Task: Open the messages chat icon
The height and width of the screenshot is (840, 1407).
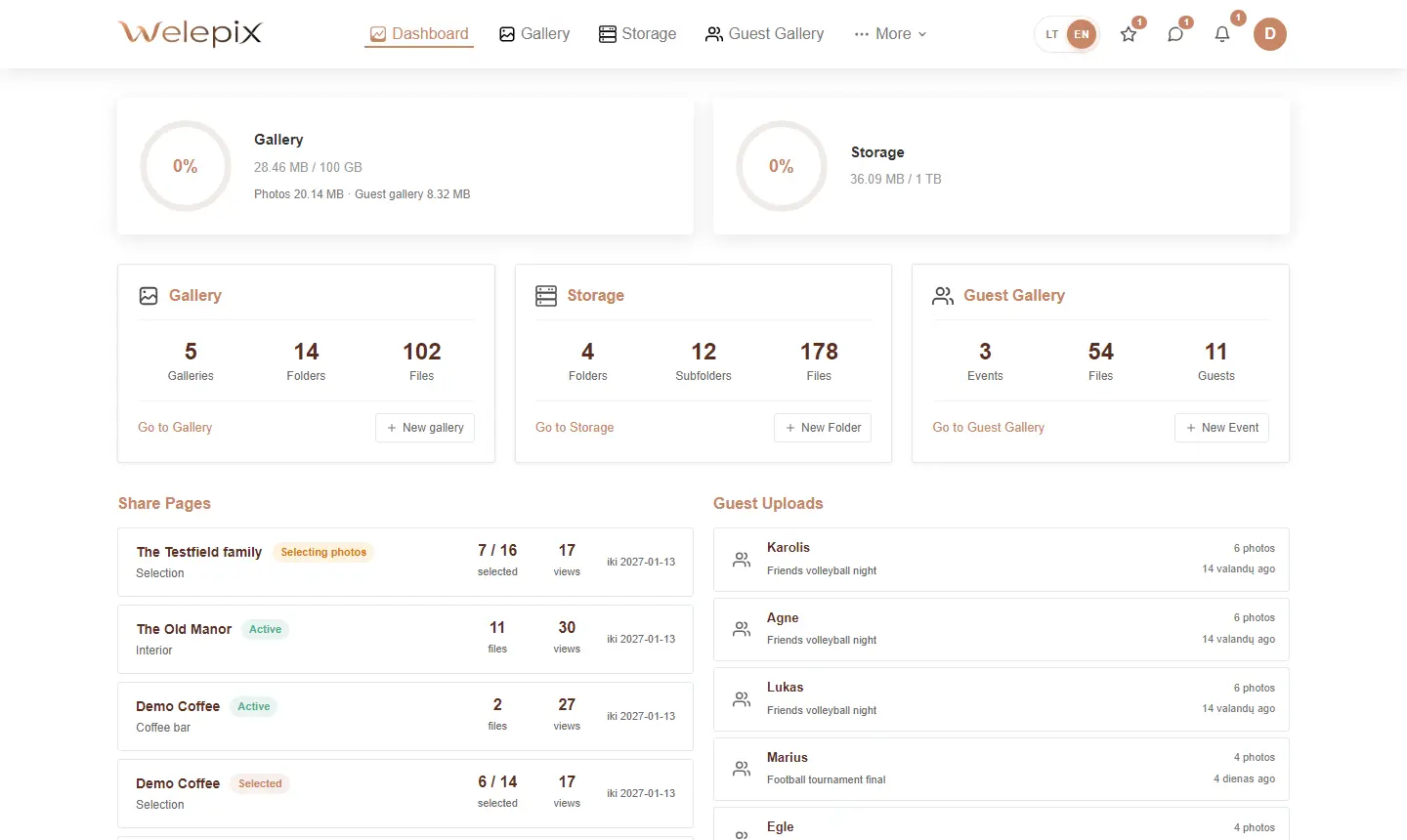Action: coord(1175,34)
